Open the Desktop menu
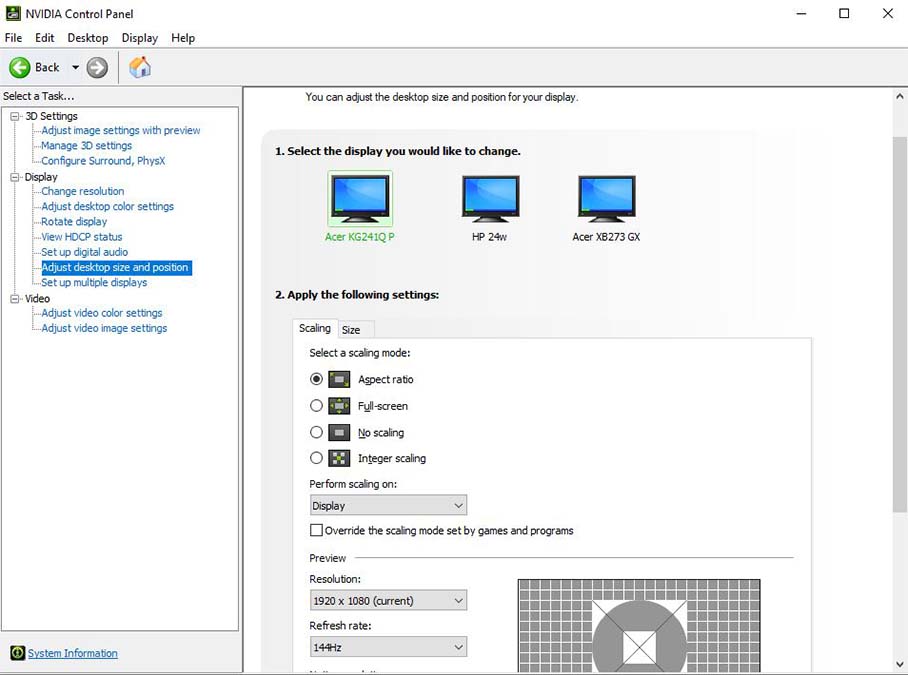The image size is (908, 675). 88,38
